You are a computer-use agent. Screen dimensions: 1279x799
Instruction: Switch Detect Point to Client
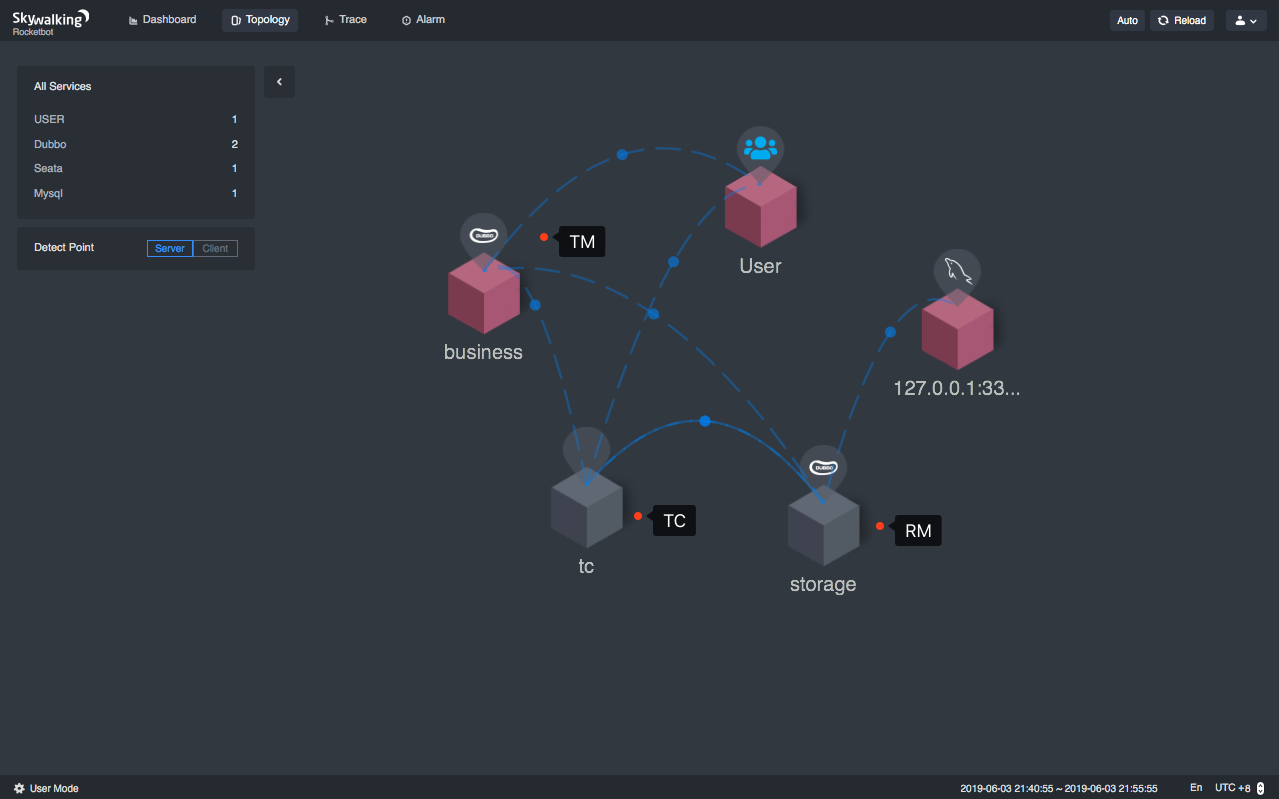[x=215, y=248]
